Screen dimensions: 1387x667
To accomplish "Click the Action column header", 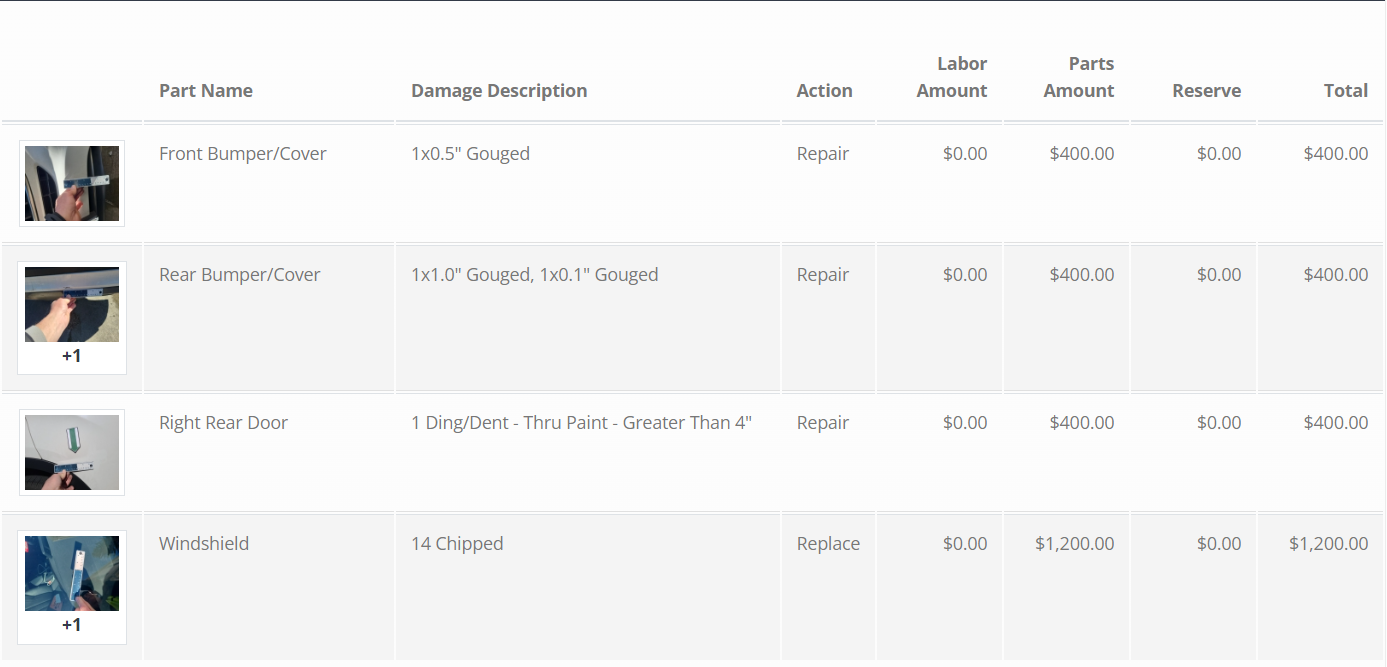I will (x=825, y=91).
